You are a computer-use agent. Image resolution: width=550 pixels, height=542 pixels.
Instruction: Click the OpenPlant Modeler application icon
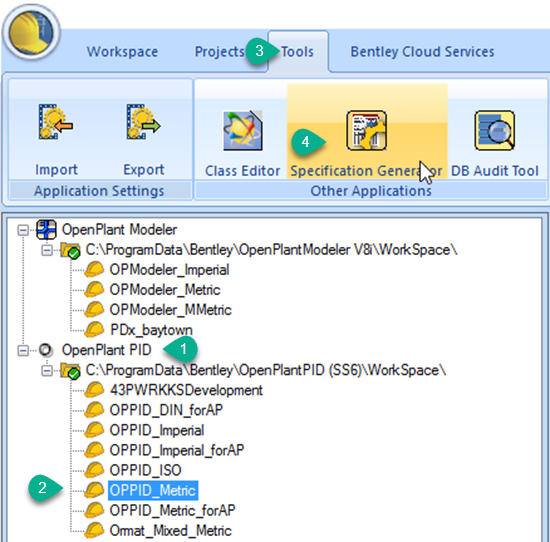click(46, 230)
